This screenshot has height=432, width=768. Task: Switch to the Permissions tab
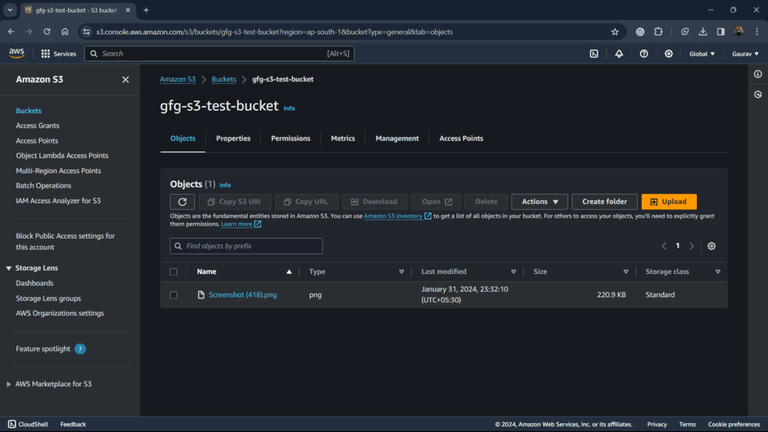point(290,139)
